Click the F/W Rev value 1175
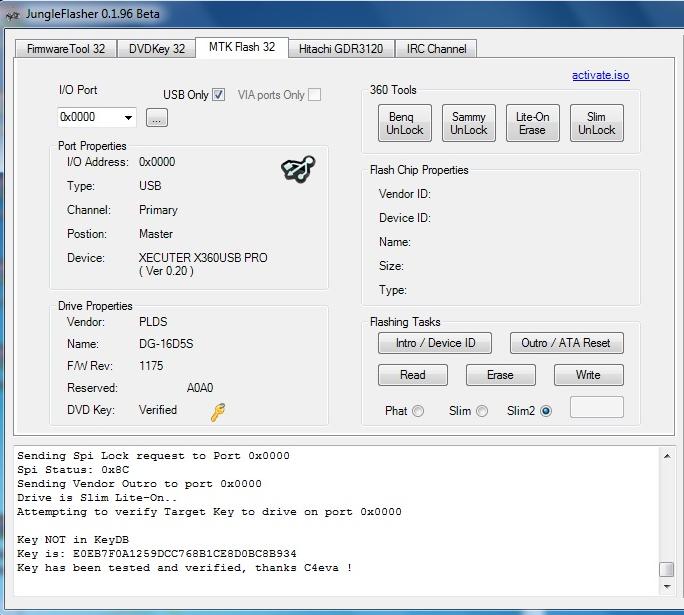The height and width of the screenshot is (615, 684). (x=151, y=366)
